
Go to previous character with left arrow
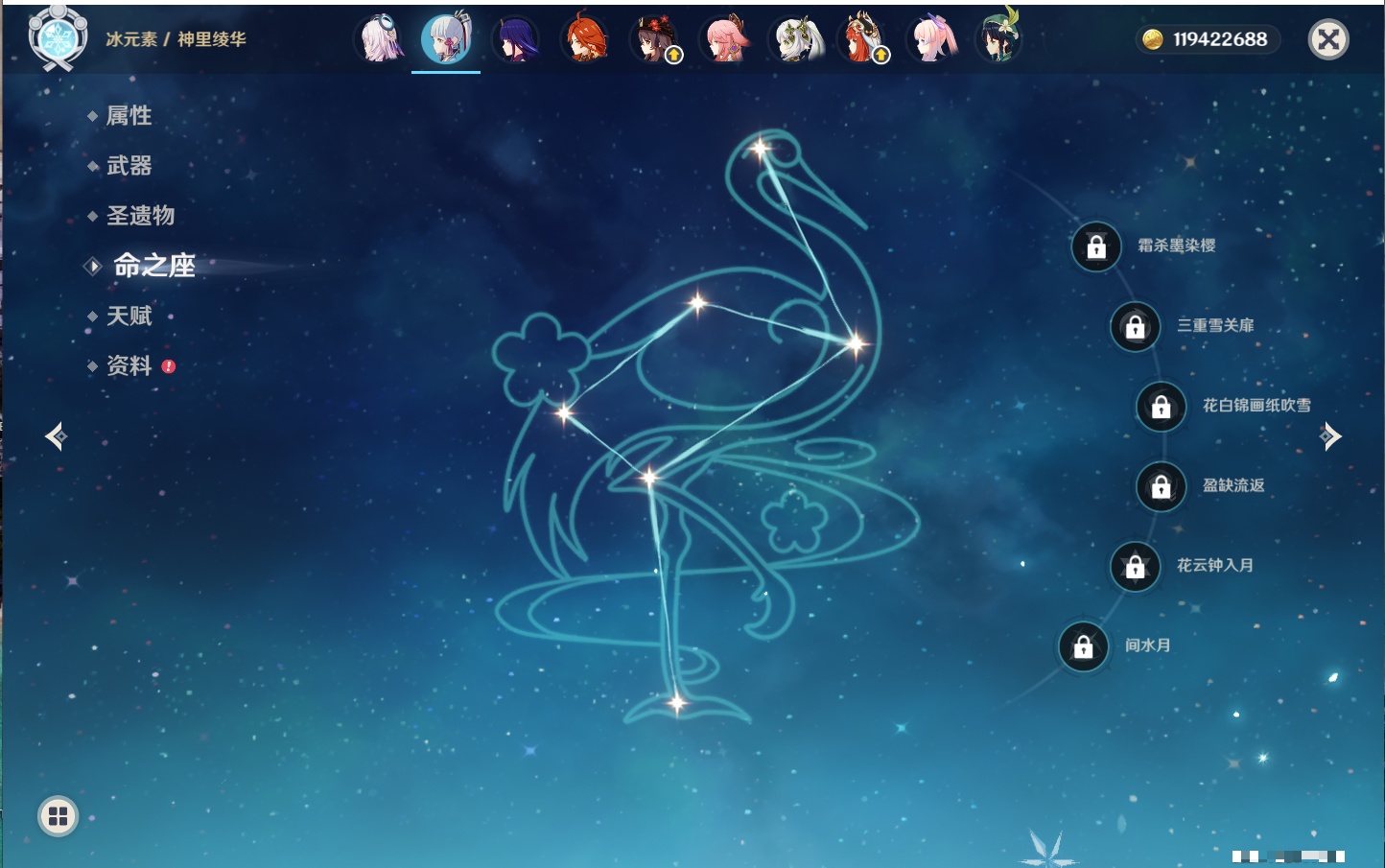pos(56,436)
